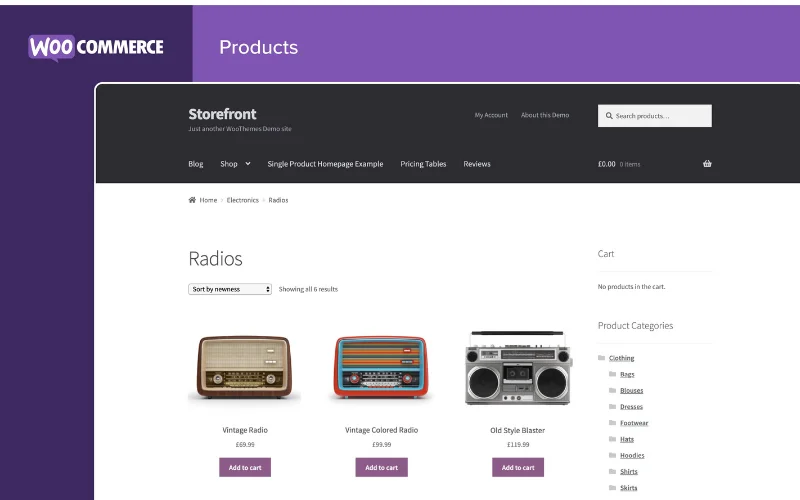Add Old Style Blaster to cart
Screen dimensions: 800x500
(x=518, y=467)
